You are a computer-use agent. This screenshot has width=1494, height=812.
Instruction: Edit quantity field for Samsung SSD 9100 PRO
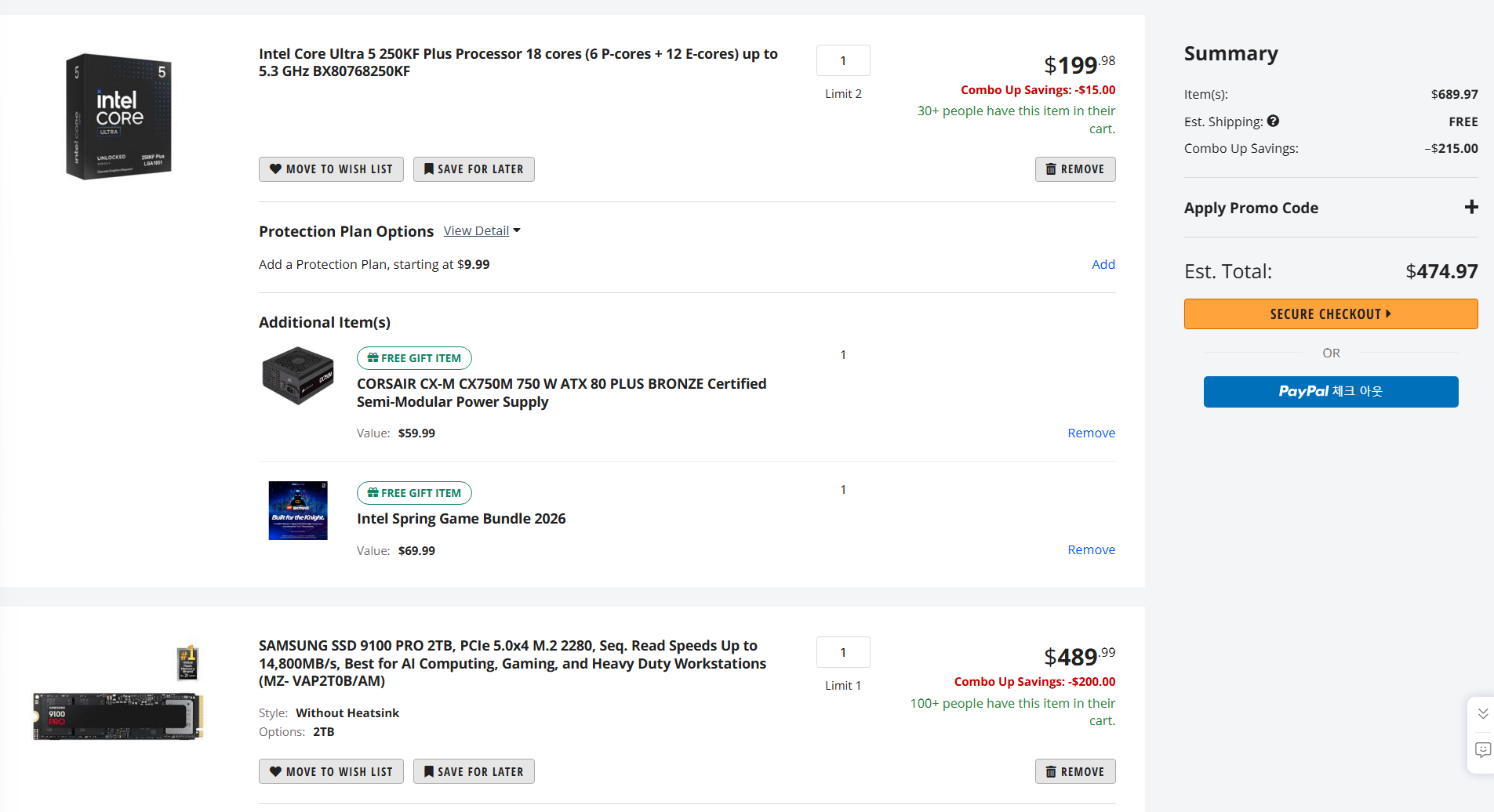[843, 652]
